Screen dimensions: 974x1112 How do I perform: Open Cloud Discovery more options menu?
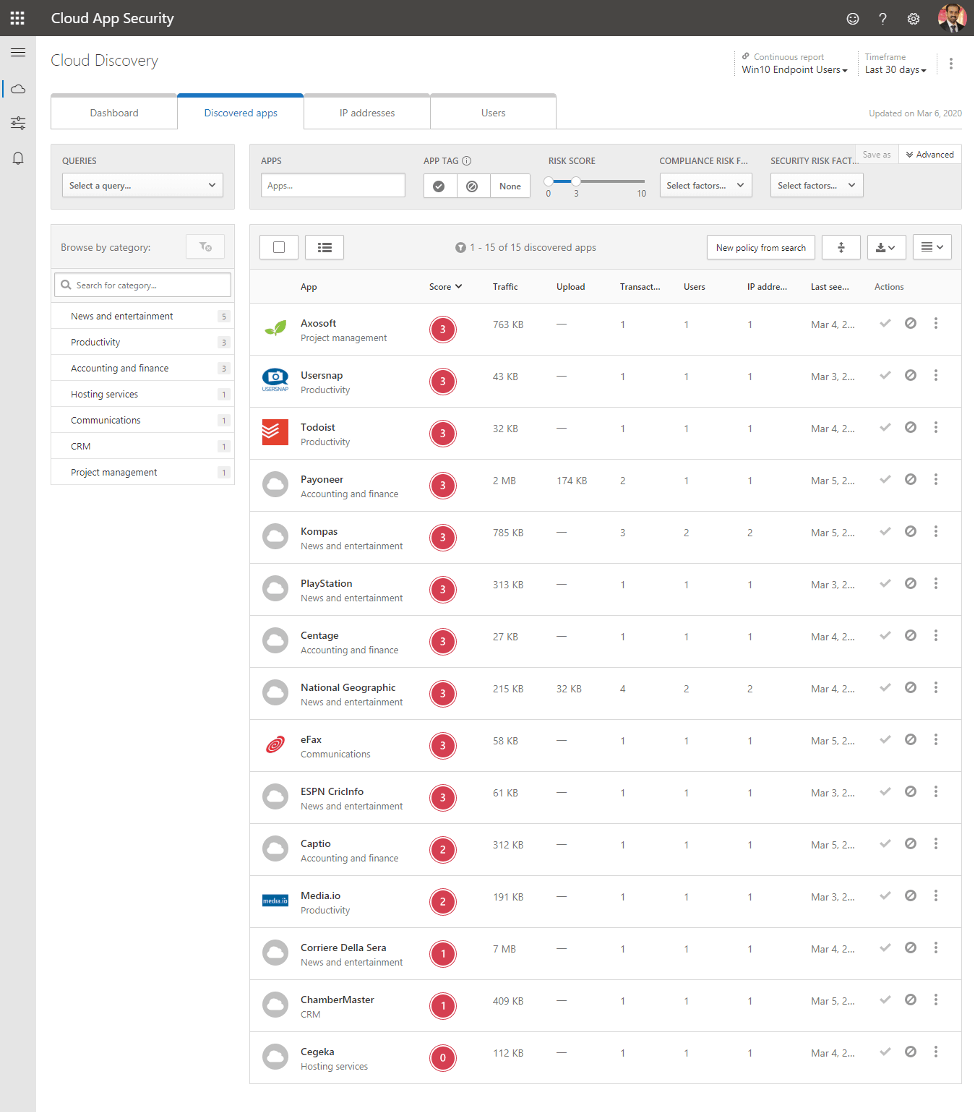pyautogui.click(x=951, y=64)
